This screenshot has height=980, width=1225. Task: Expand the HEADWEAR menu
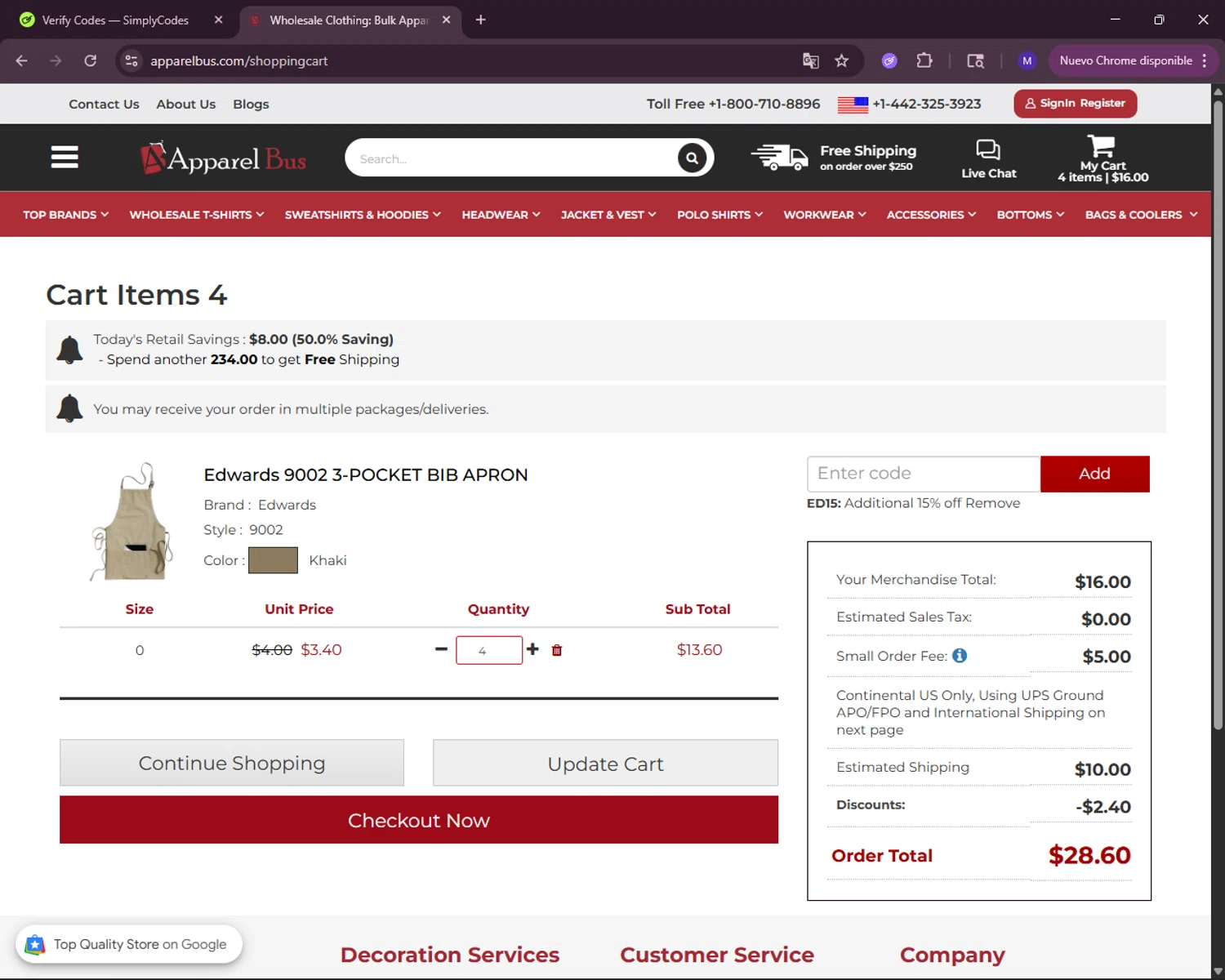point(501,215)
